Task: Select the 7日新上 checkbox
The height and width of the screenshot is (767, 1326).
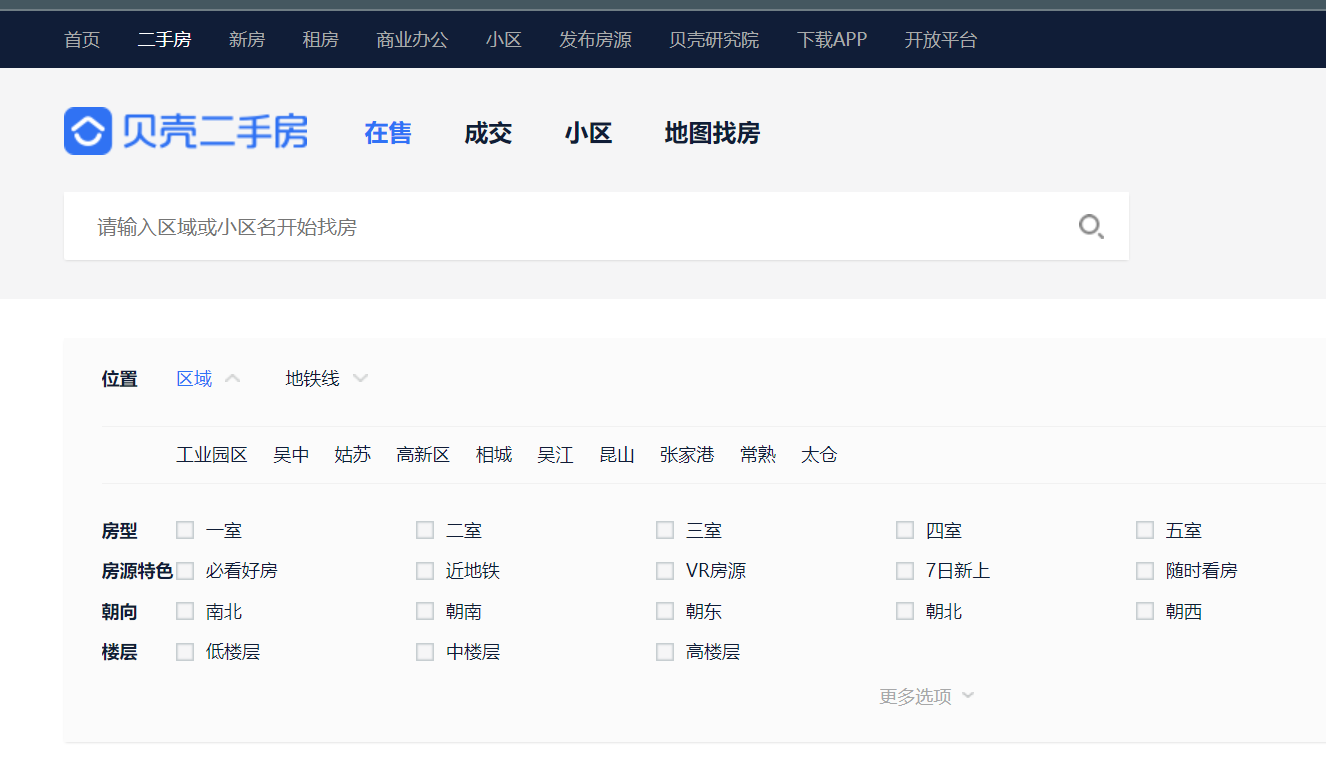Action: point(905,571)
